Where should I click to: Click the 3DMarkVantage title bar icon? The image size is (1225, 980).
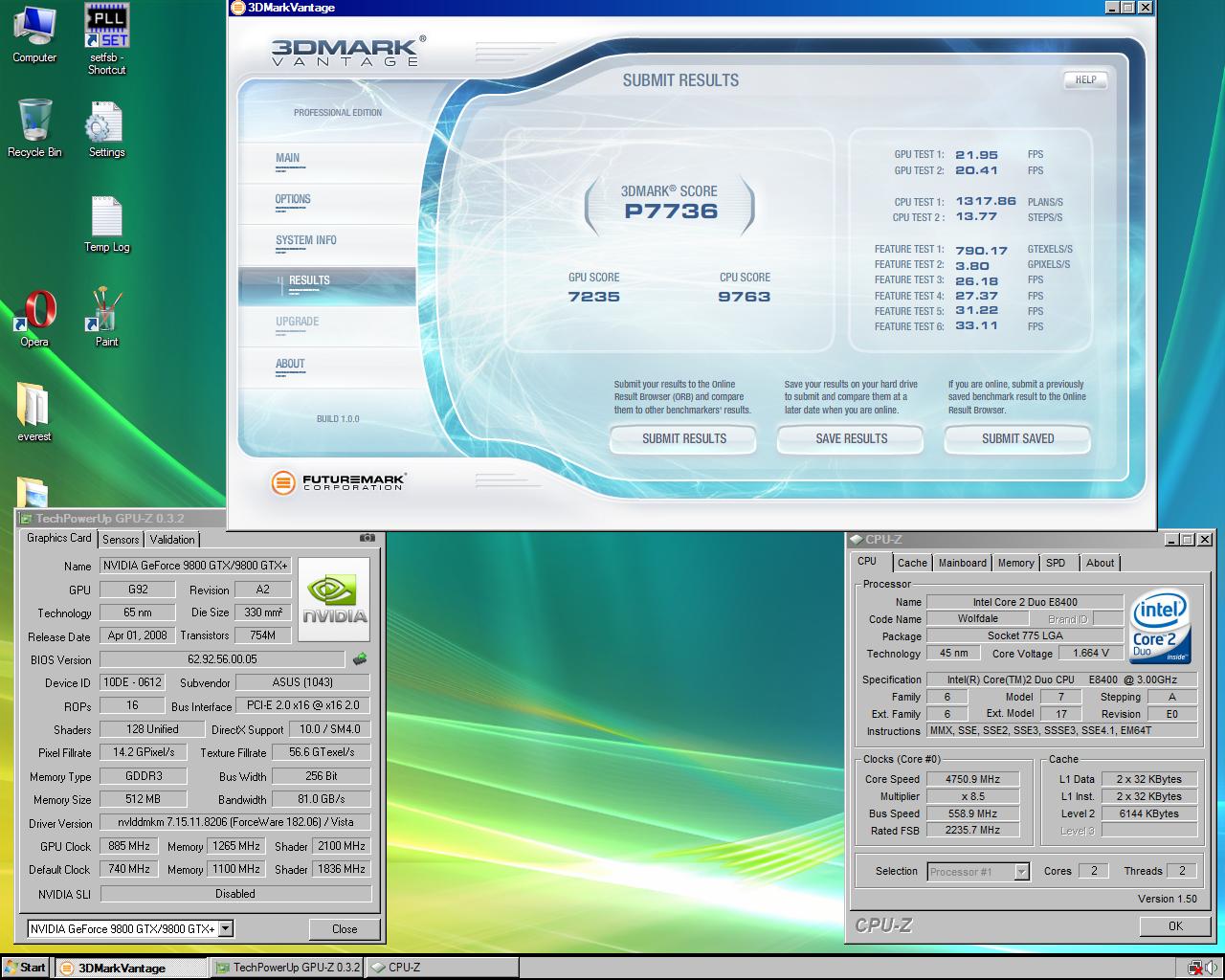click(238, 8)
